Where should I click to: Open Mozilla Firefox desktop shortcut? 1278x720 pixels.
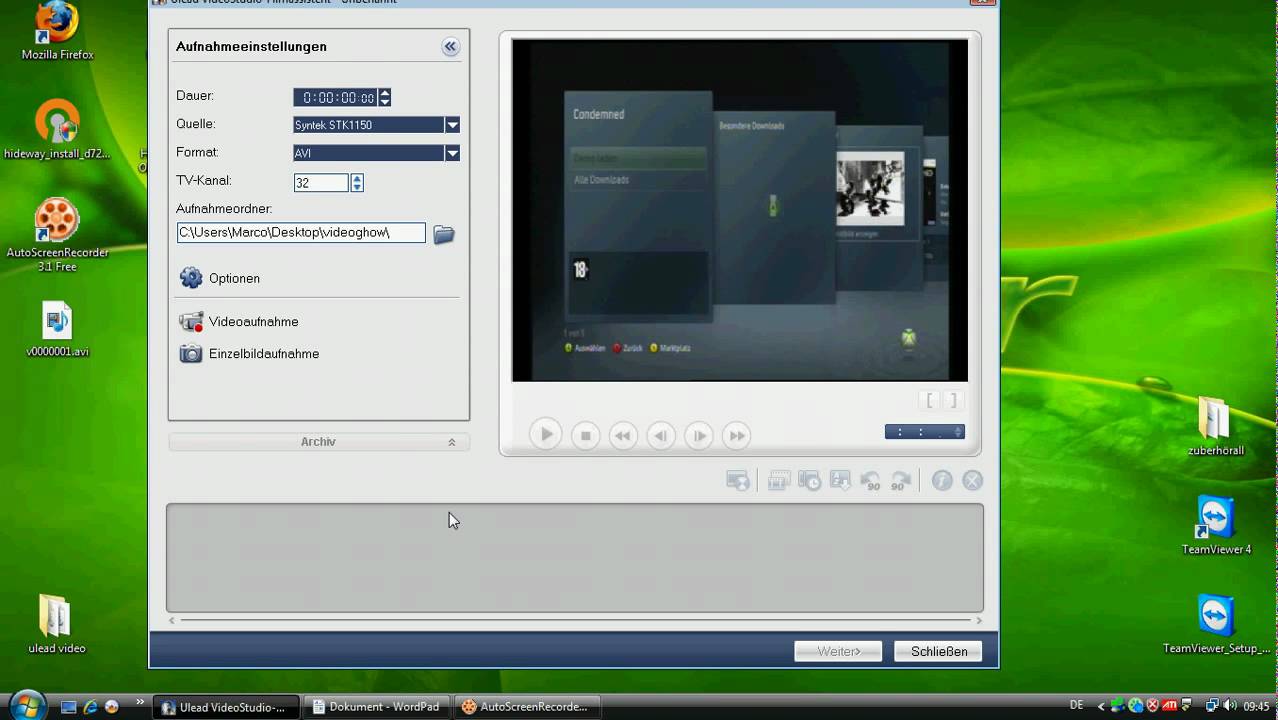coord(58,32)
